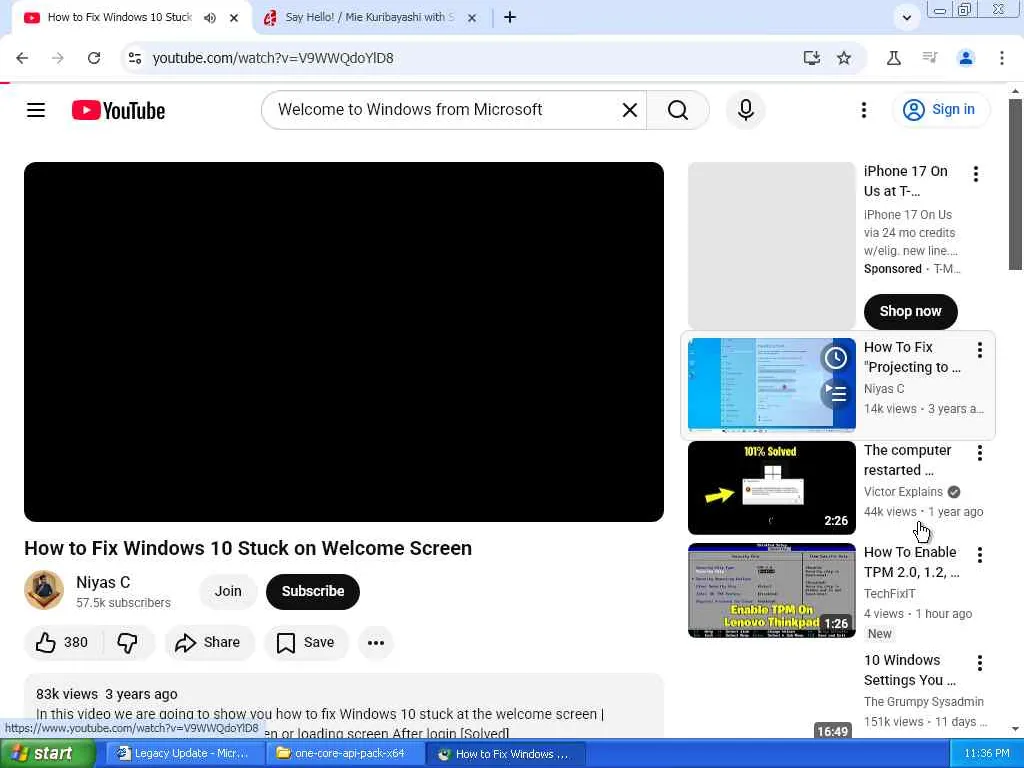
Task: Open the Enable TPM On Lenovo Thinkpad thumbnail
Action: point(771,590)
